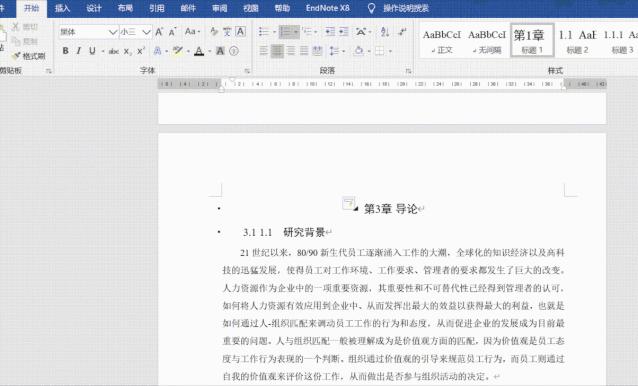Image resolution: width=638 pixels, height=386 pixels.
Task: Click the multilevel list icon
Action: [307, 32]
